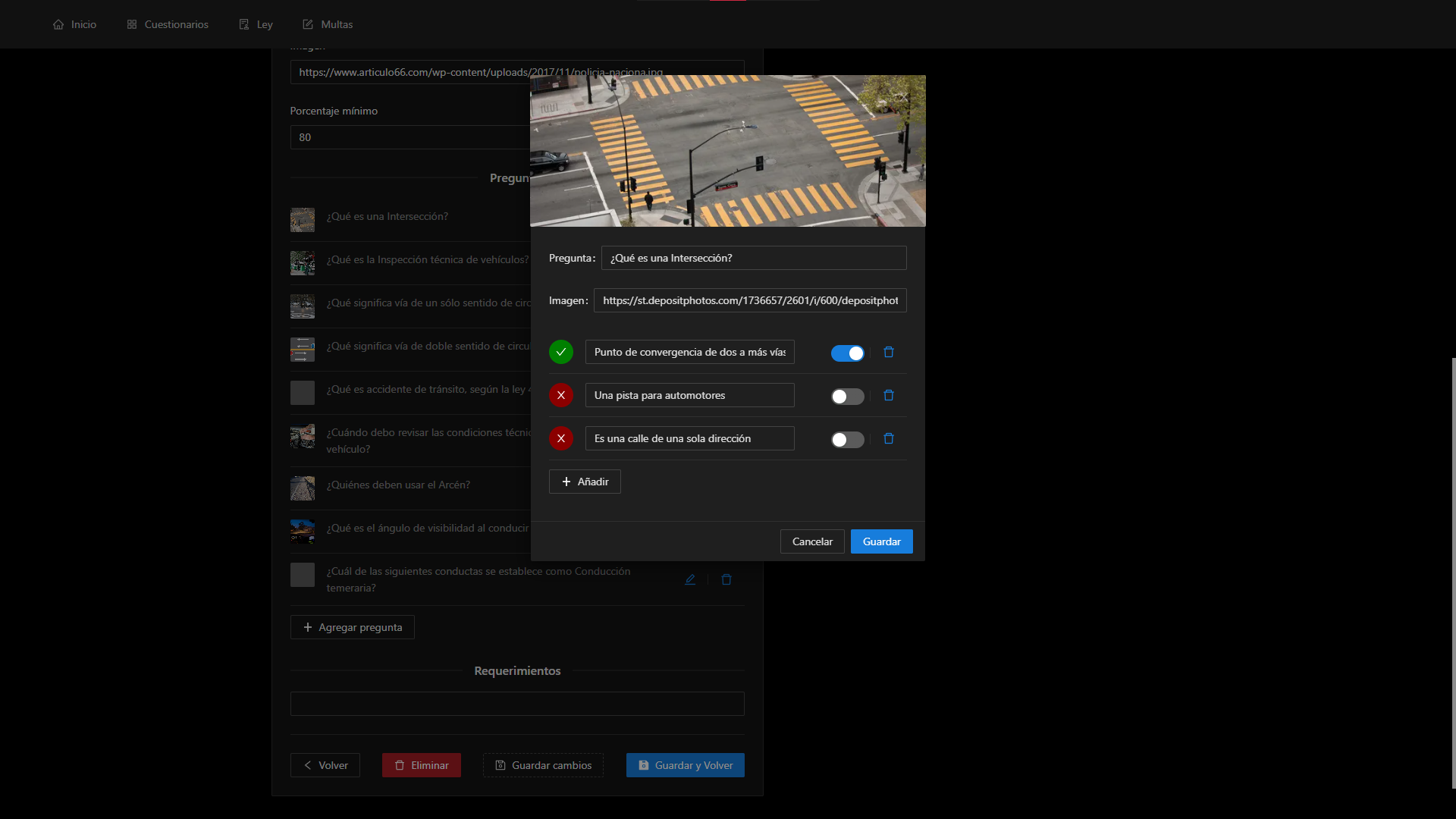Click the Guardar button in dialog
Image resolution: width=1456 pixels, height=819 pixels.
coord(881,541)
